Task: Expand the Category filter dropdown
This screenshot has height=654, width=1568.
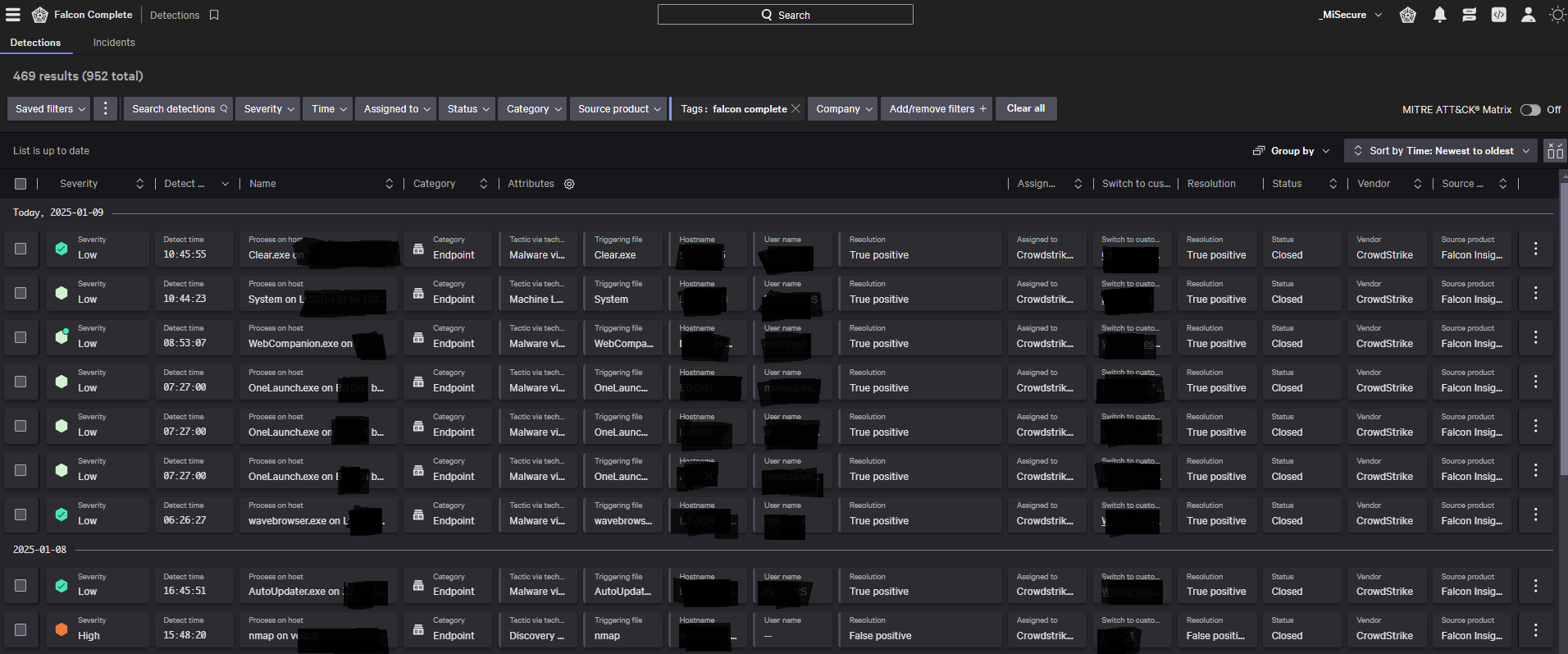Action: (532, 108)
